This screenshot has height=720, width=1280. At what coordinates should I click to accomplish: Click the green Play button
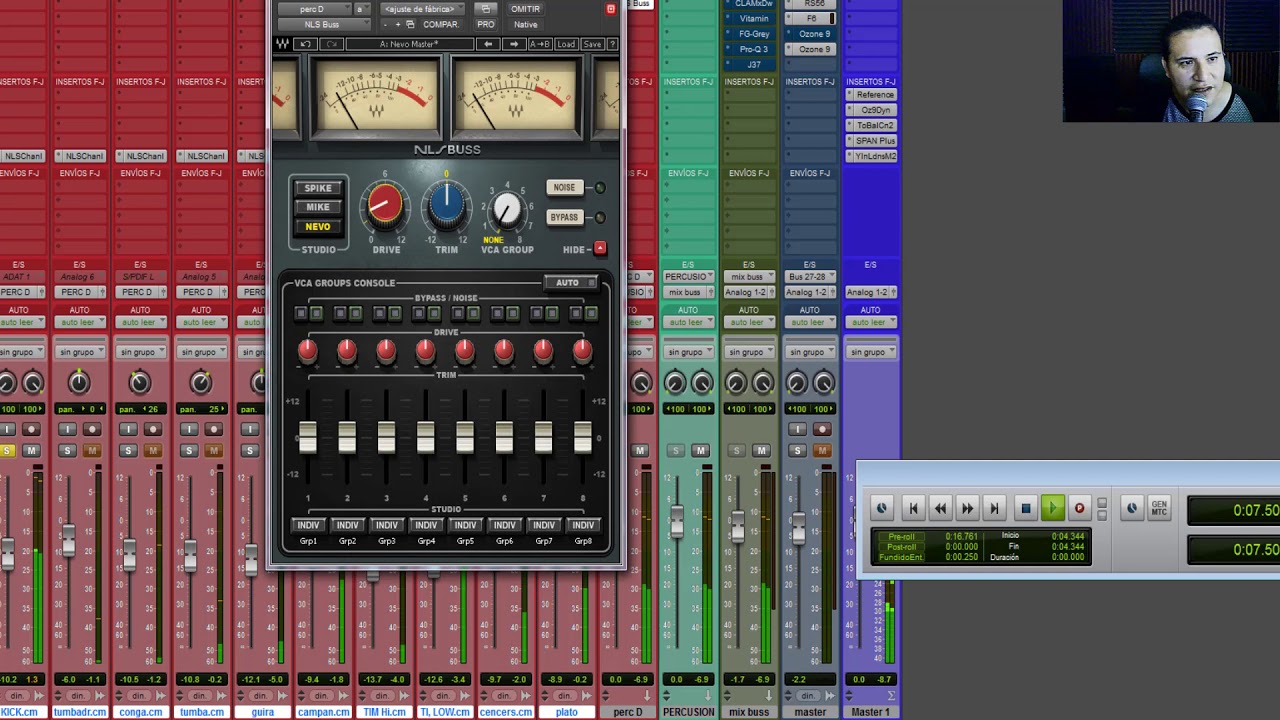(1052, 508)
